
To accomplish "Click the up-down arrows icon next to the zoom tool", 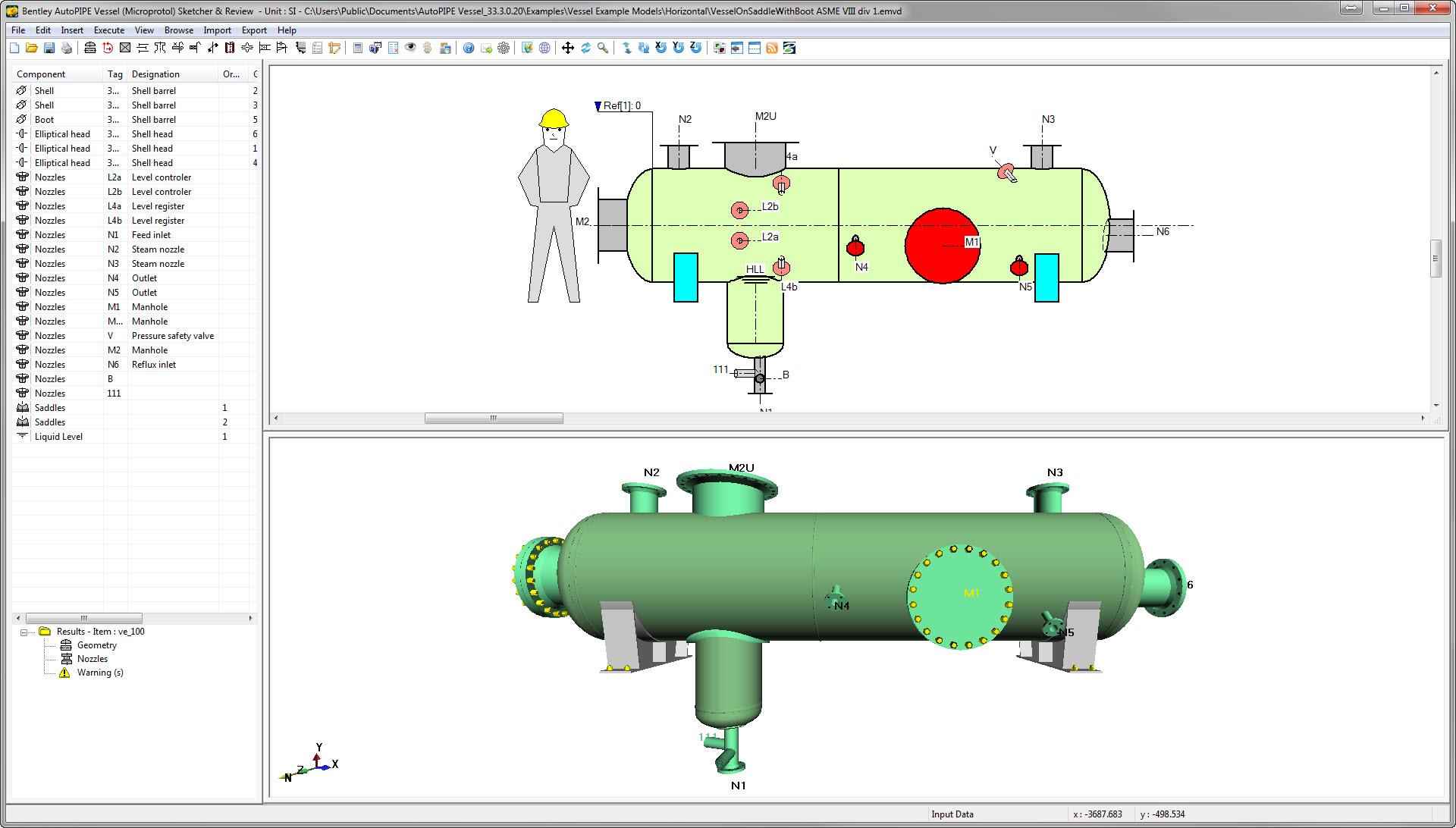I will 626,48.
